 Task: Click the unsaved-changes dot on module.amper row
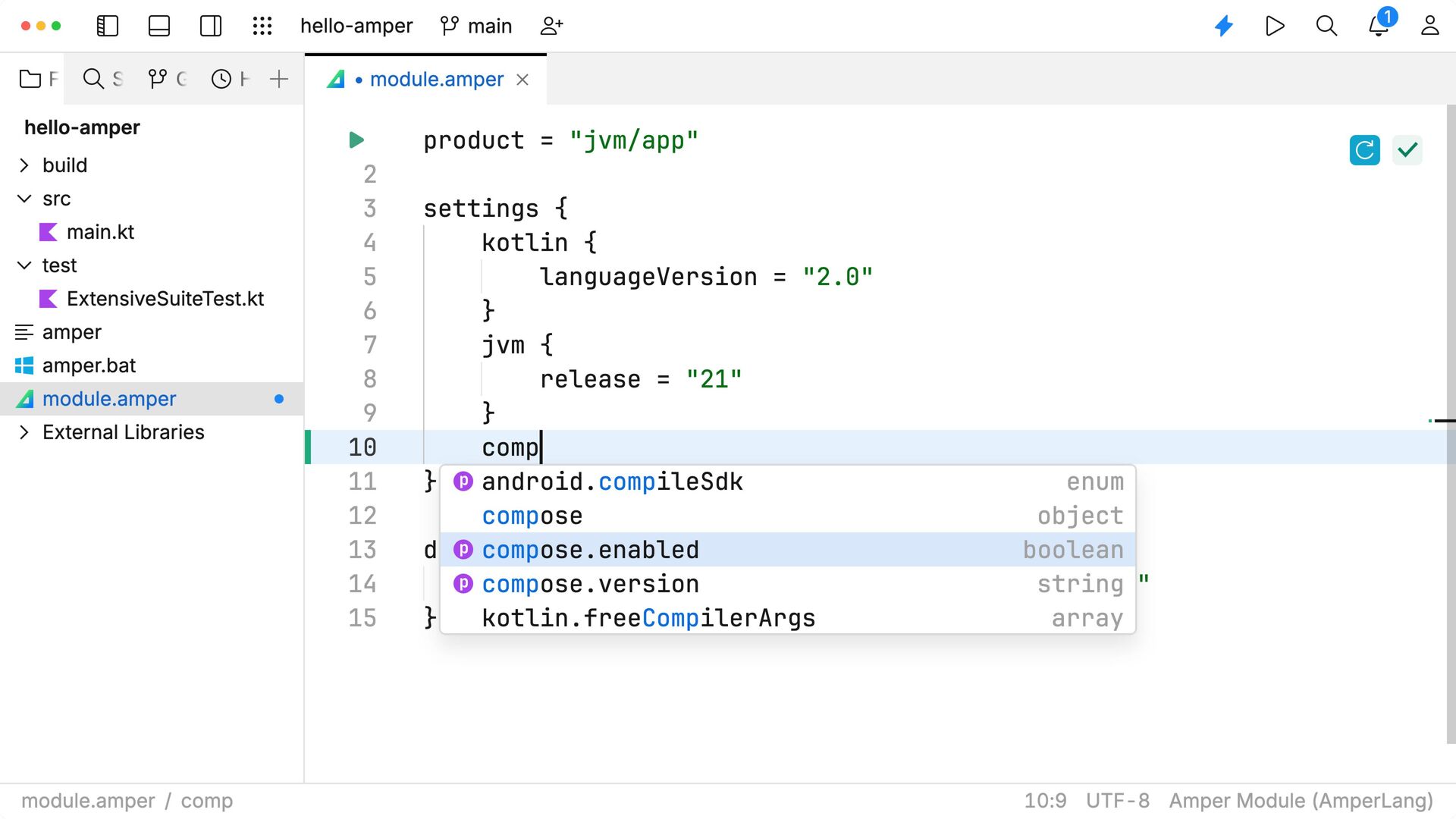pyautogui.click(x=279, y=399)
